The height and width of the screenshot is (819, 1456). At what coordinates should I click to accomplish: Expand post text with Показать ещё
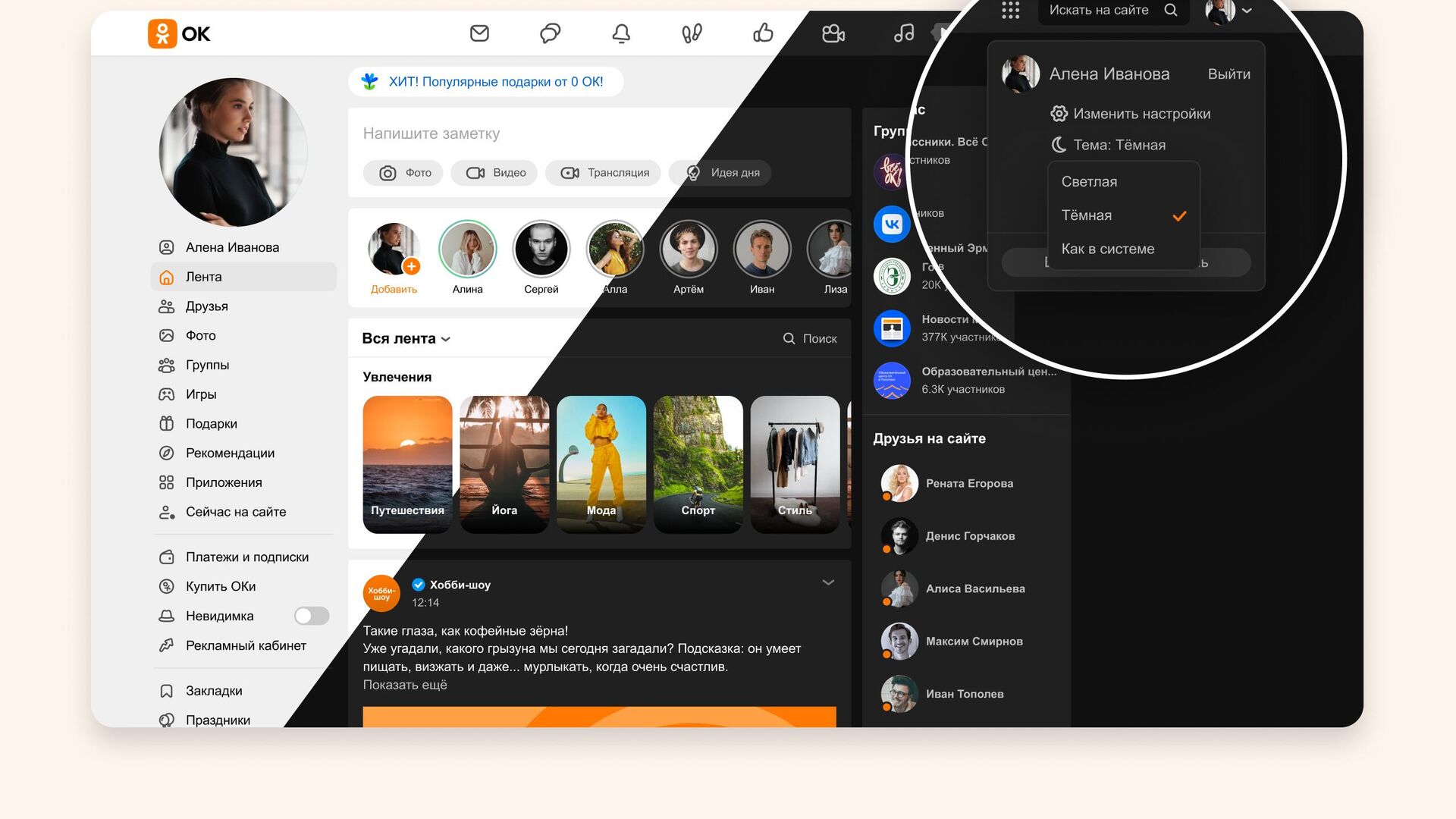click(405, 685)
